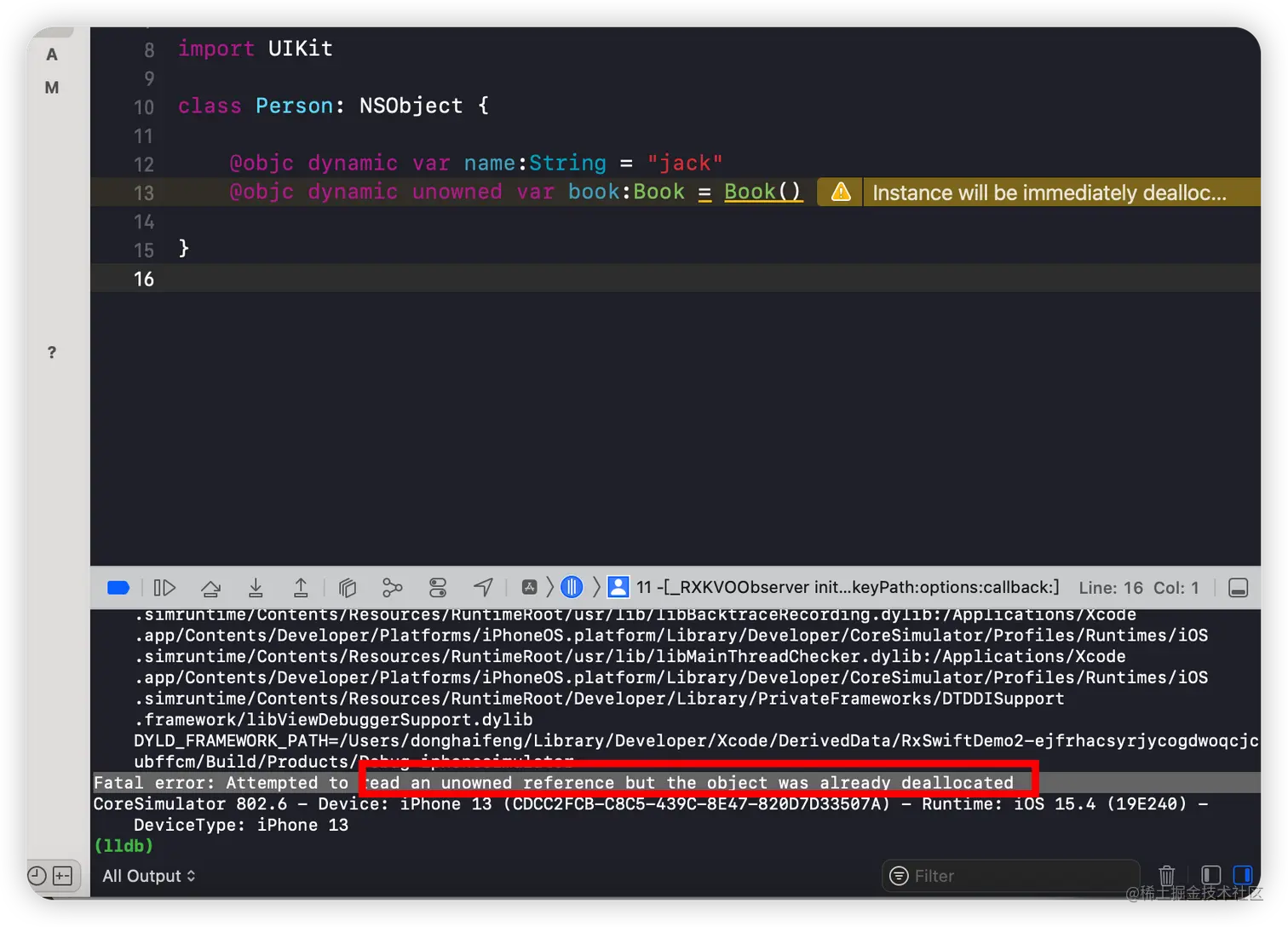Open Environment Overrides icon
The image size is (1288, 927).
[438, 588]
